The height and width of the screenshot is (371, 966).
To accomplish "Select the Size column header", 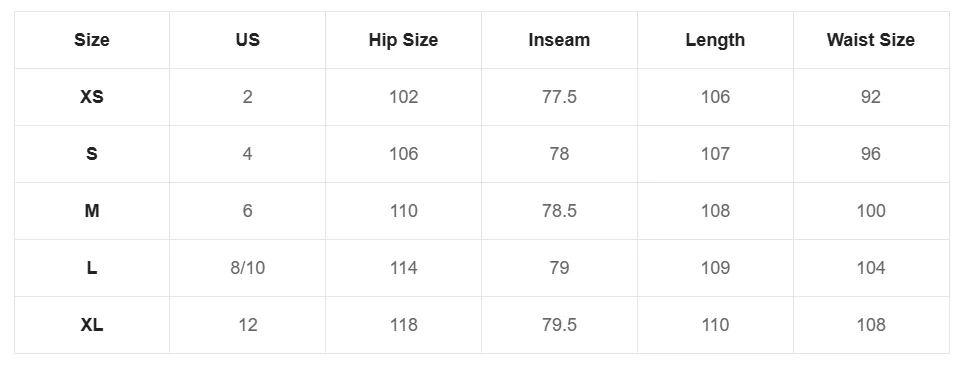I will pos(92,40).
